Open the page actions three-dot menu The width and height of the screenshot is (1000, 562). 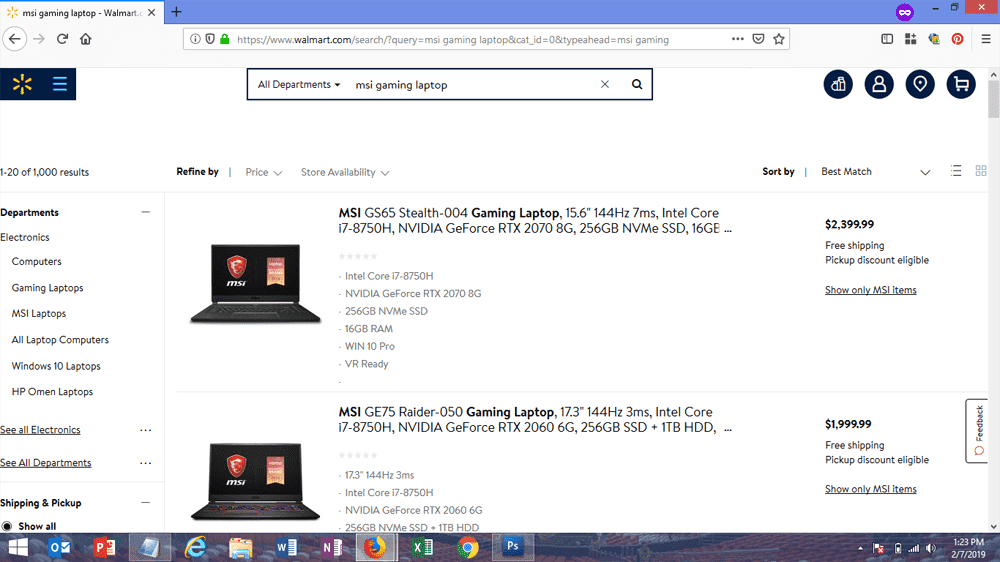pos(737,39)
